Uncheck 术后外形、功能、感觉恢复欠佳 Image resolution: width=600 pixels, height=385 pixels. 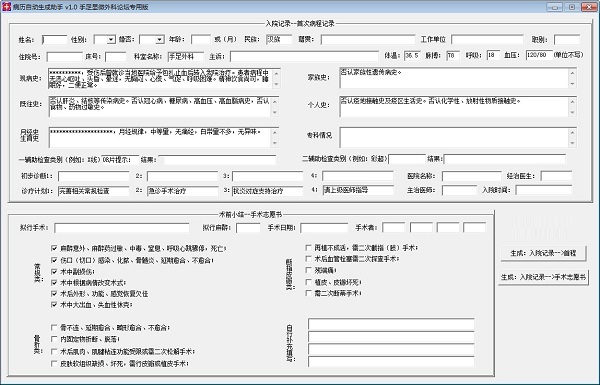pos(54,294)
